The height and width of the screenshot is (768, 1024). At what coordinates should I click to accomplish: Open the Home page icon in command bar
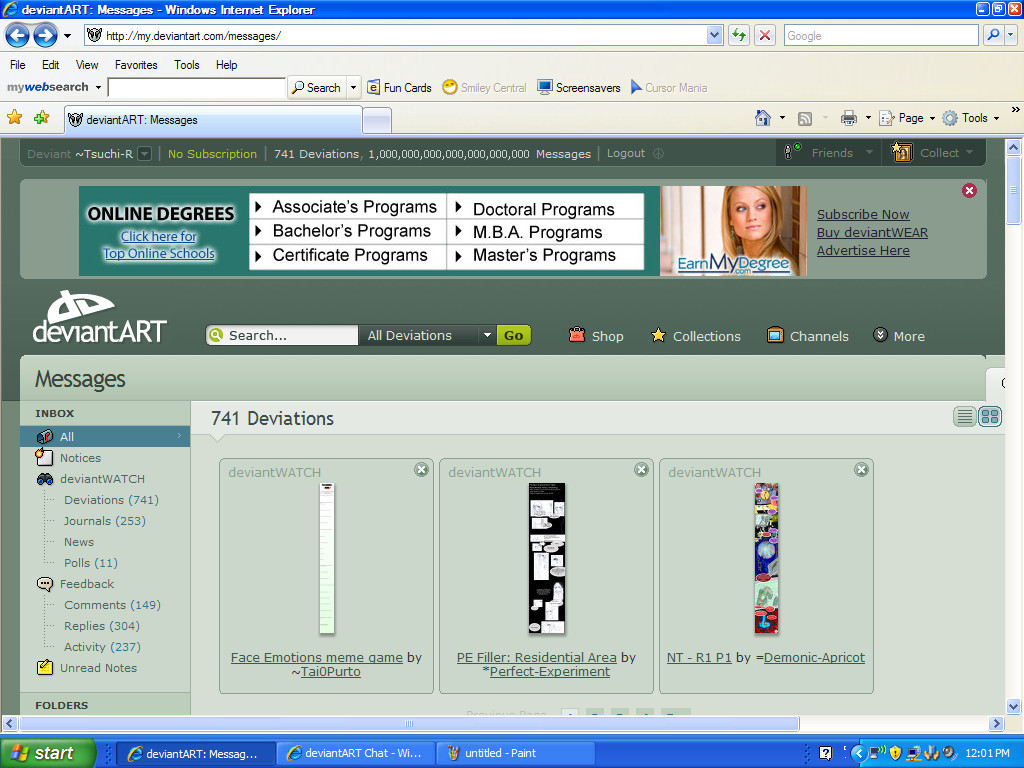[762, 118]
